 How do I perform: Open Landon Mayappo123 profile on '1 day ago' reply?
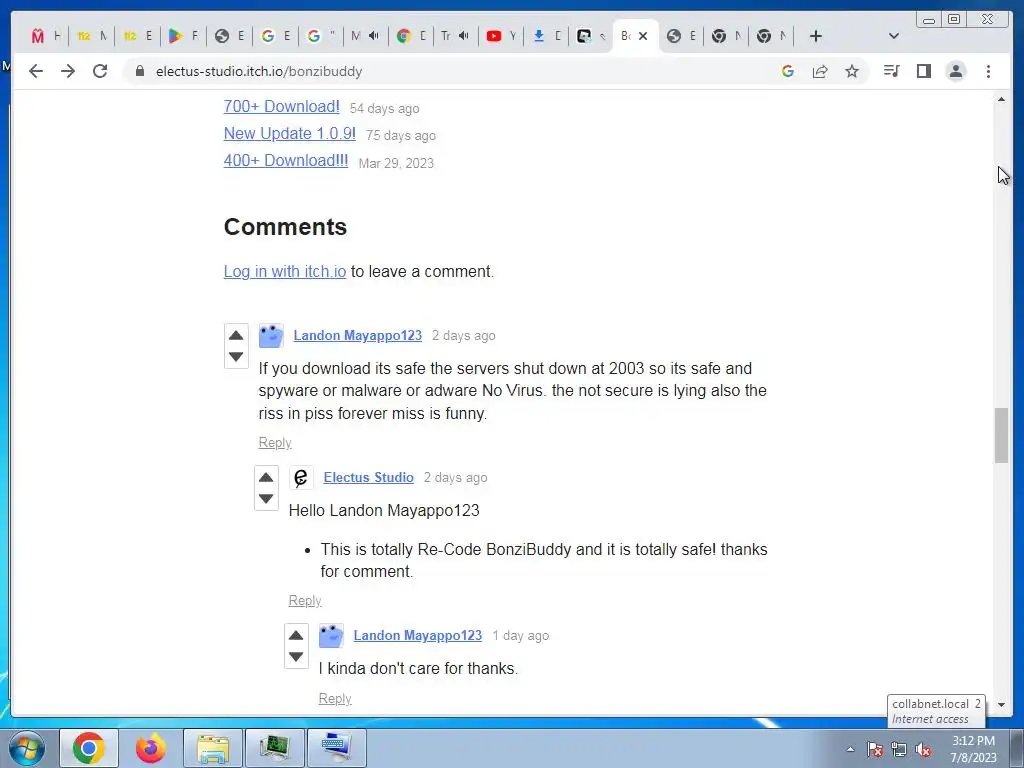tap(418, 635)
